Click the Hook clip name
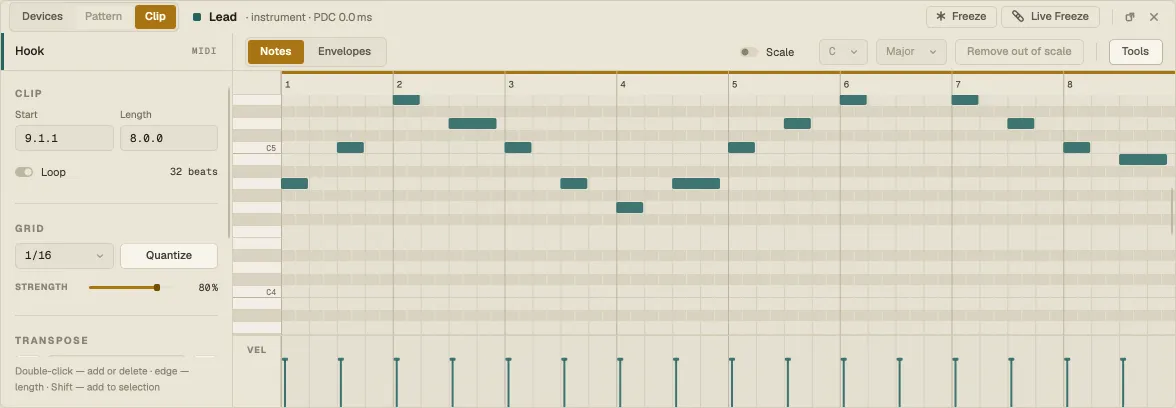The image size is (1176, 408). (30, 51)
